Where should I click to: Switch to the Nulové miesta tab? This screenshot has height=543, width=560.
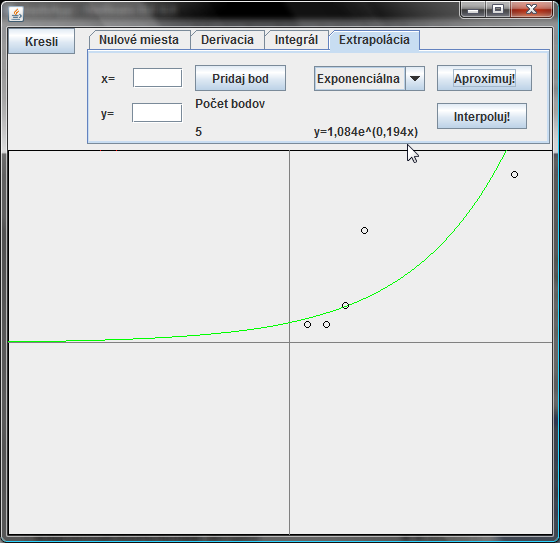coord(139,40)
